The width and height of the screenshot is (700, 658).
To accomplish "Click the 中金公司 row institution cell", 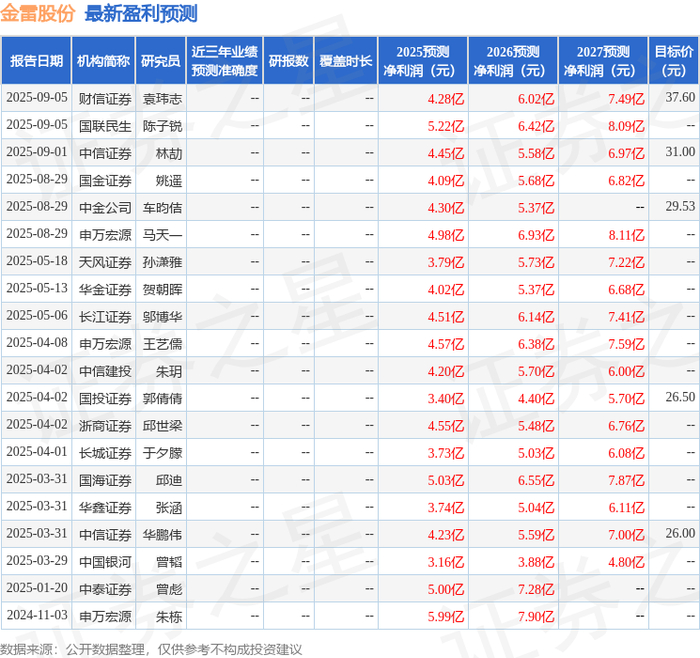I will [105, 208].
